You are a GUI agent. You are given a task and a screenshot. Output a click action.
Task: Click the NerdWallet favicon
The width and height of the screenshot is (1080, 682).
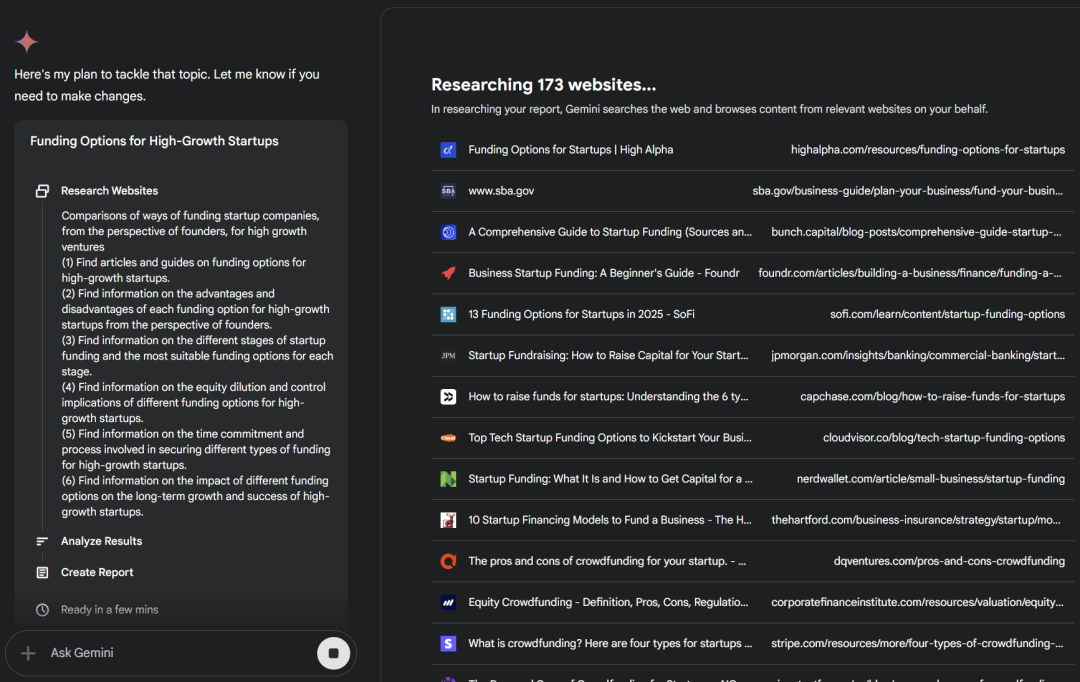448,479
